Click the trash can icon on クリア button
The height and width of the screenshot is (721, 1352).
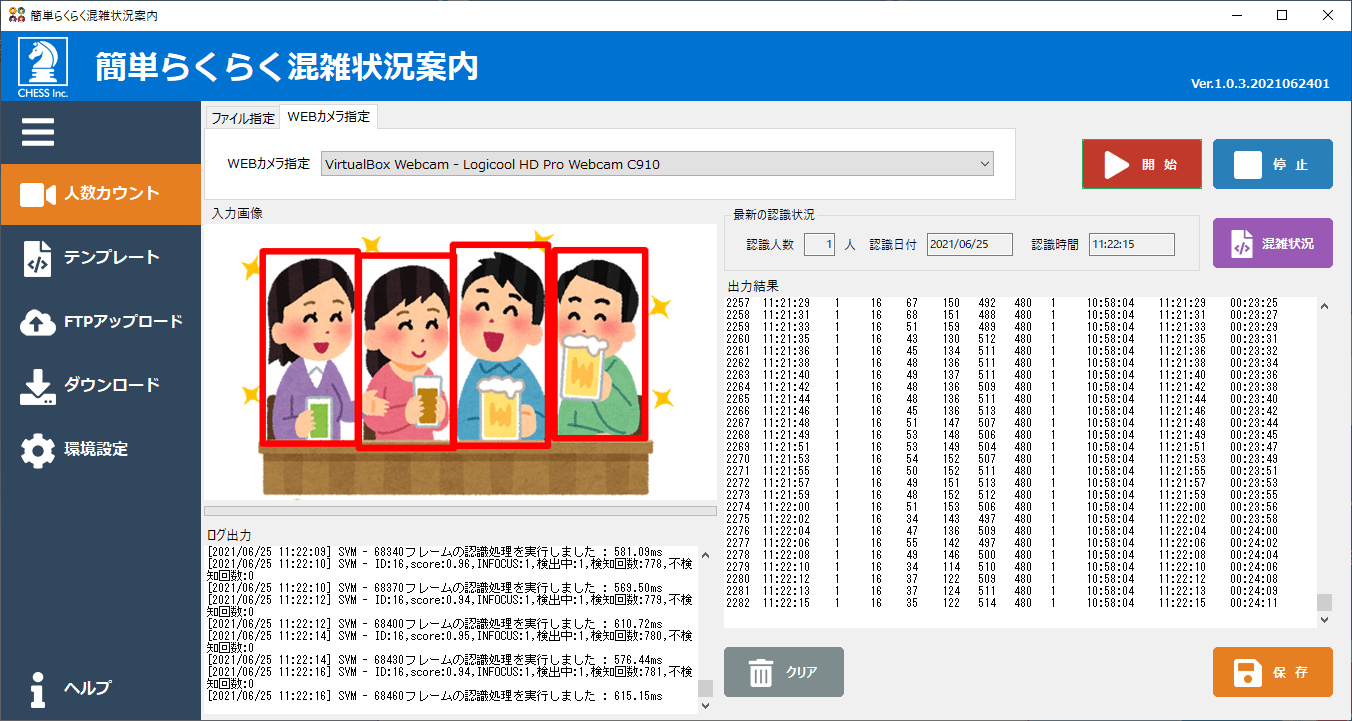point(761,673)
